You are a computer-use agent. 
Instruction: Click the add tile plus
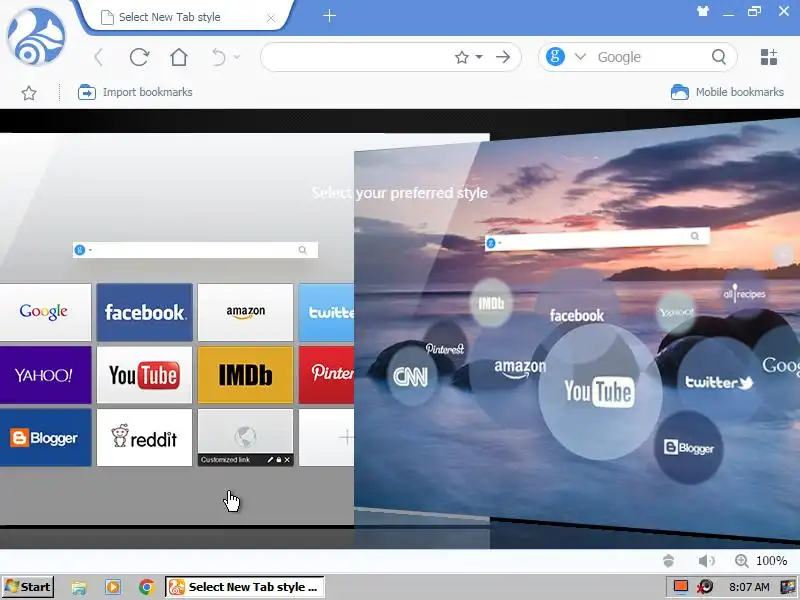(327, 438)
